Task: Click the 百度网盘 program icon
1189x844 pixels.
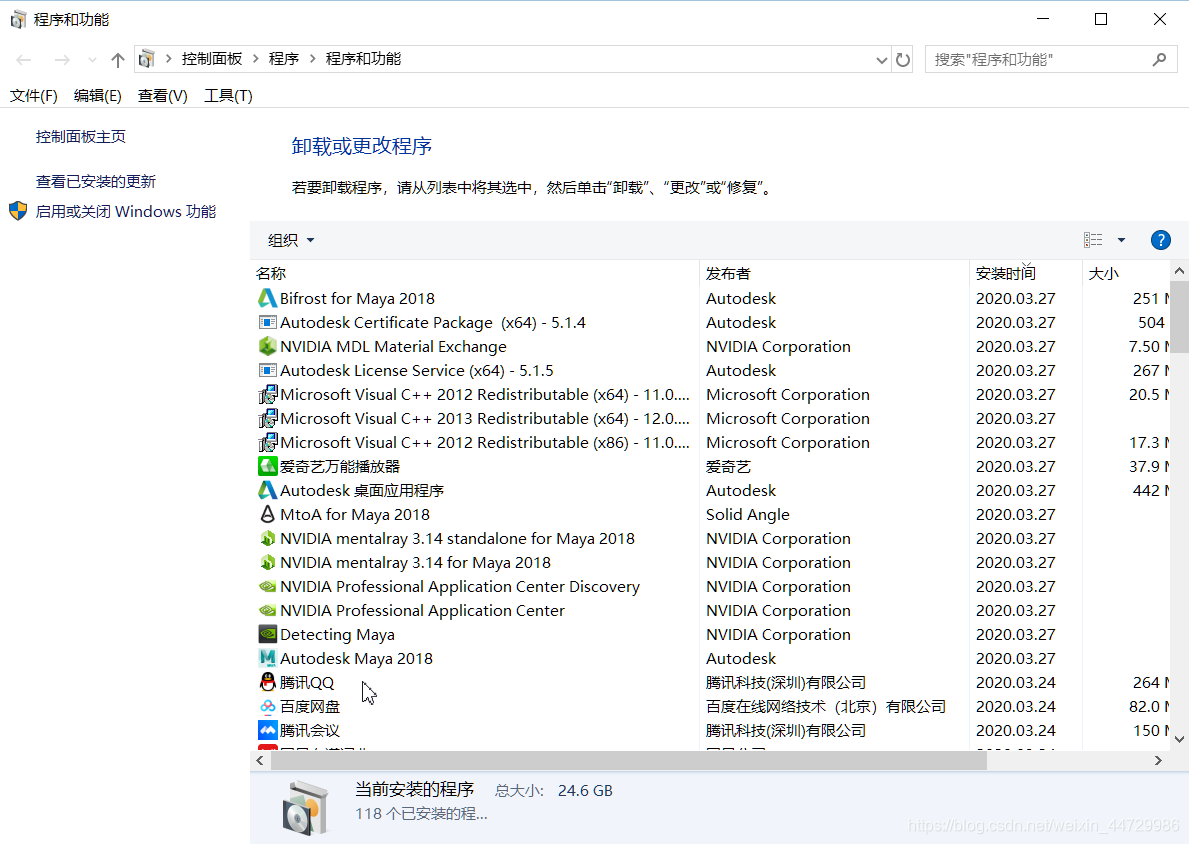Action: [267, 706]
